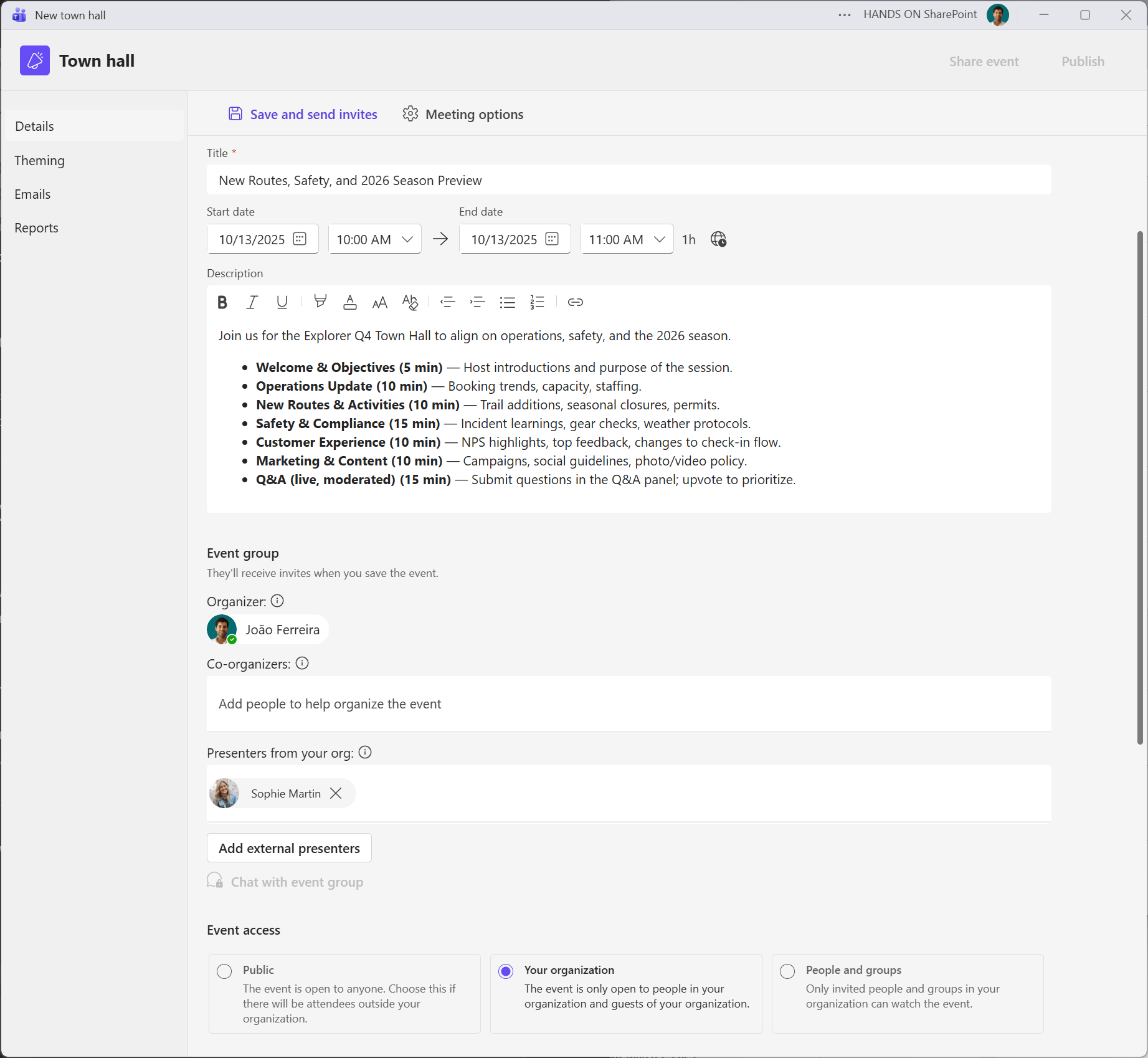Select the Public event access option
Viewport: 1148px width, 1058px height.
(224, 971)
